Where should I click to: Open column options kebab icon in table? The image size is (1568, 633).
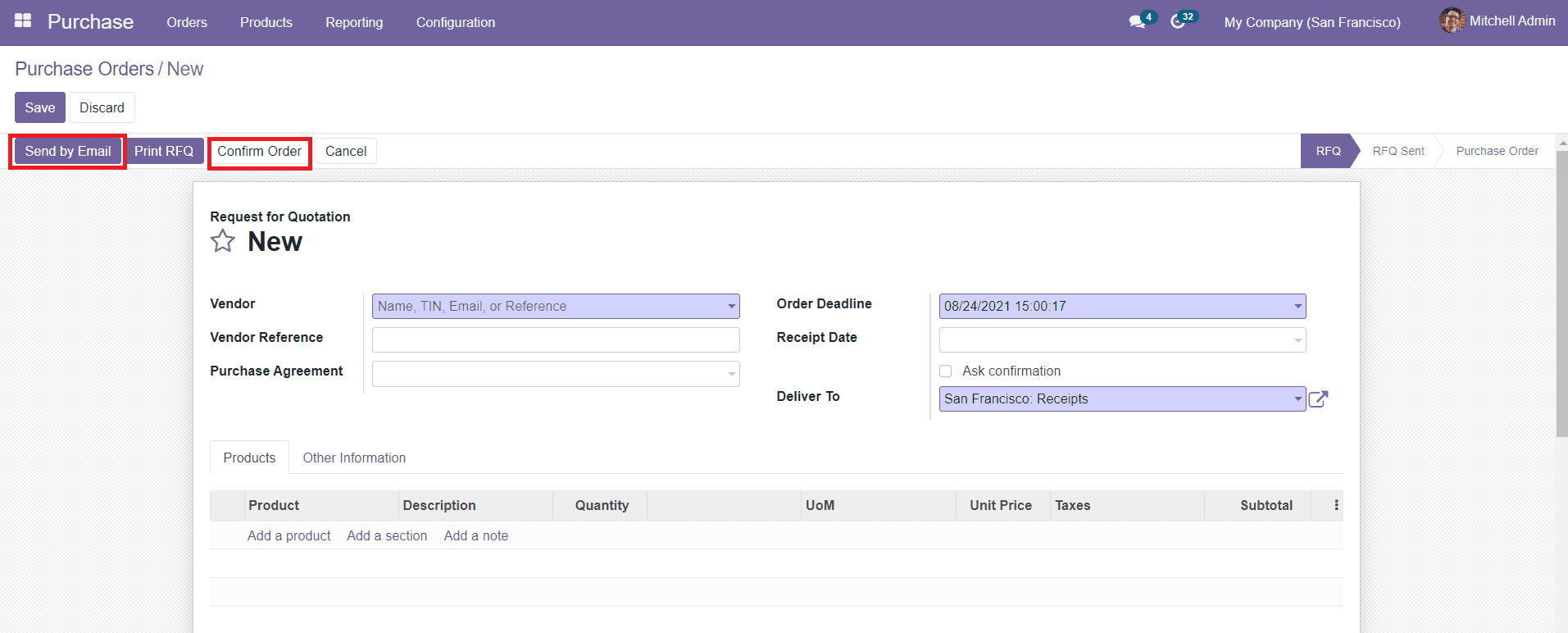pyautogui.click(x=1336, y=505)
